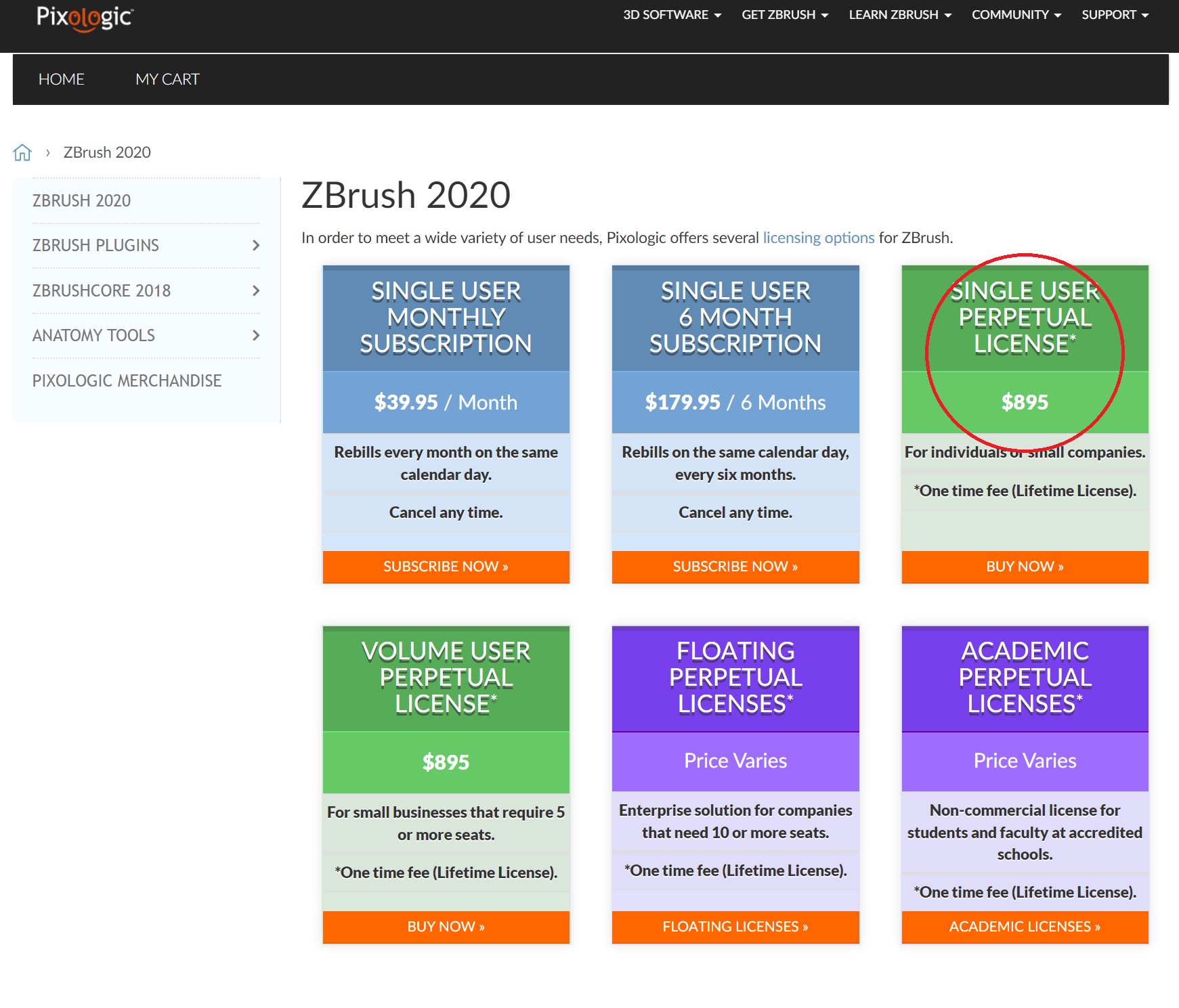Image resolution: width=1179 pixels, height=1008 pixels.
Task: Expand the Anatomy Tools chevron
Action: tap(256, 336)
